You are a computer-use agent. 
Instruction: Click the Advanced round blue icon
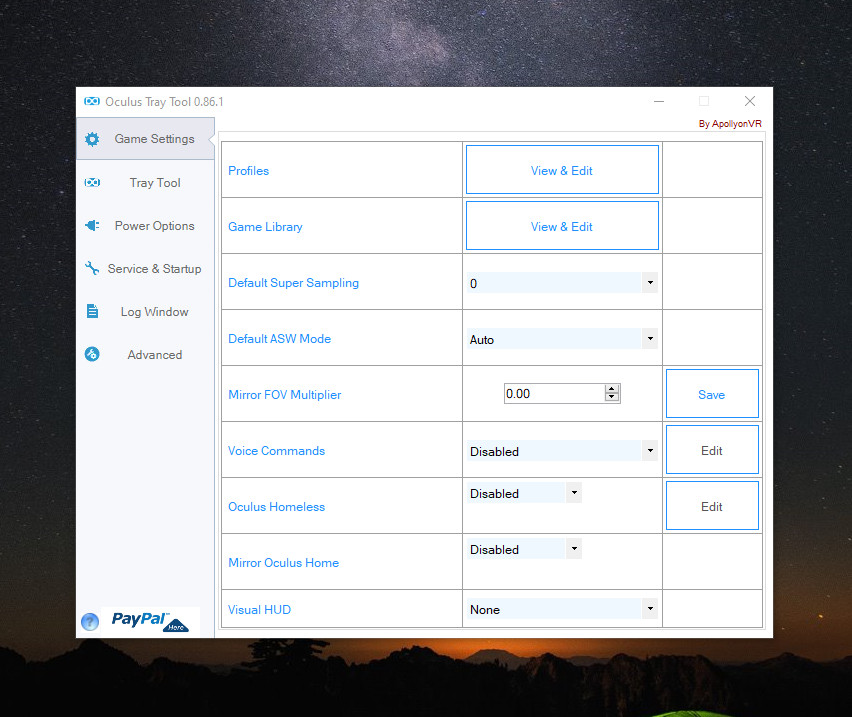[x=92, y=354]
